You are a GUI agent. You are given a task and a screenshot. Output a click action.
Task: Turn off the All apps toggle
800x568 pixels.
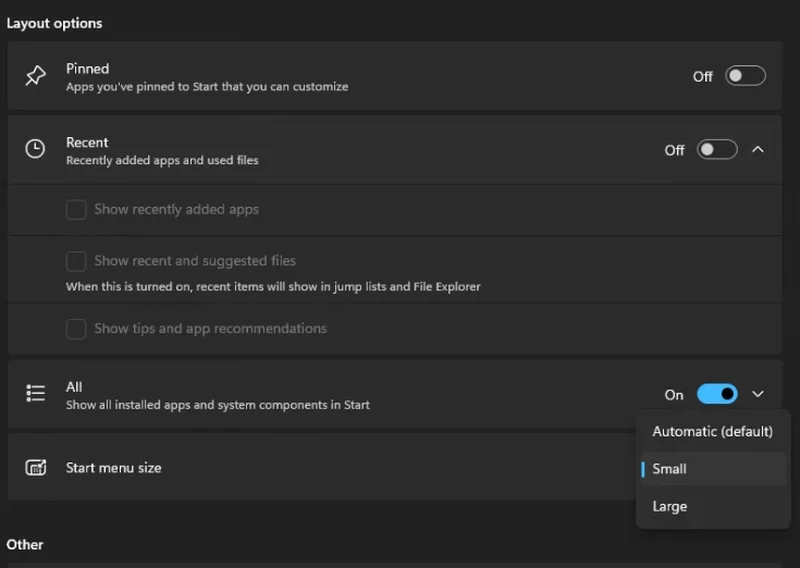click(x=717, y=394)
